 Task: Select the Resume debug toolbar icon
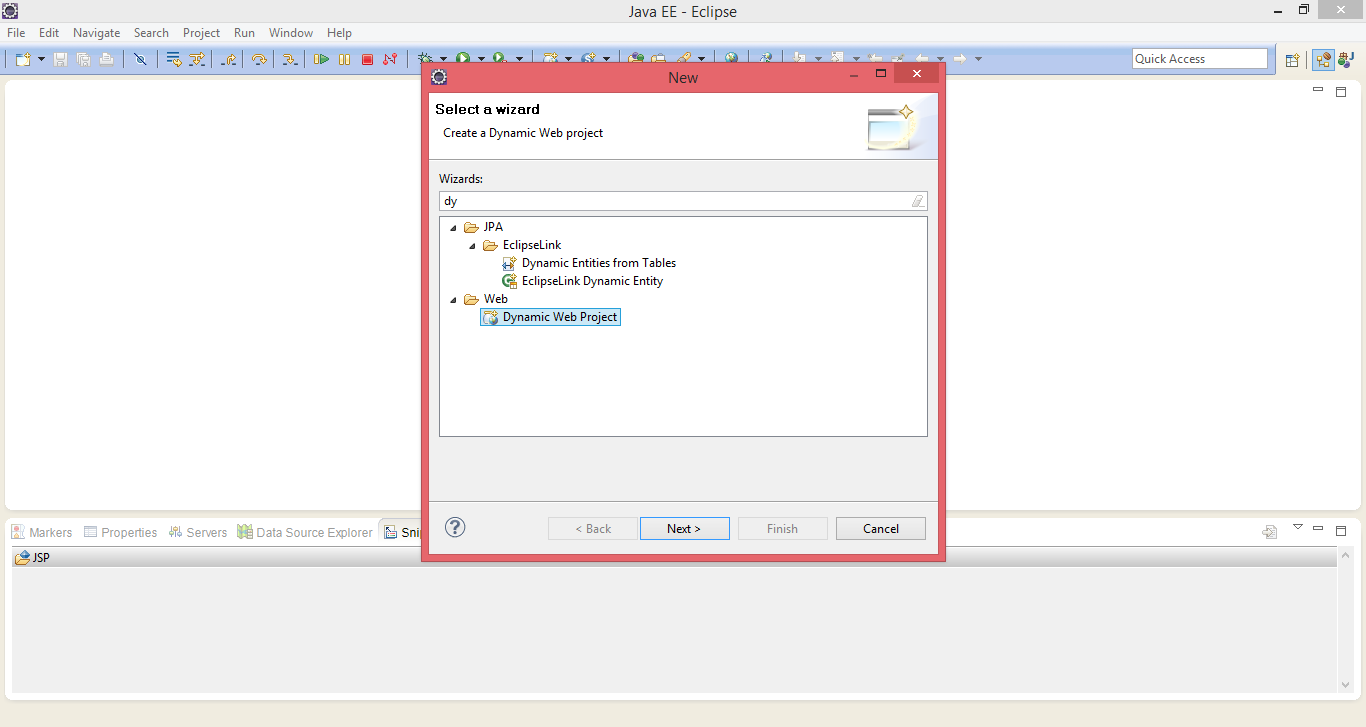coord(320,58)
